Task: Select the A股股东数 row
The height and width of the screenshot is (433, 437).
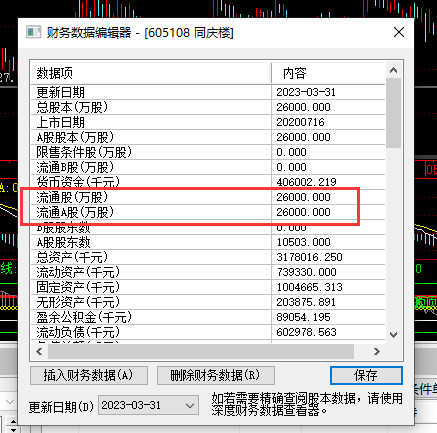Action: pyautogui.click(x=208, y=242)
